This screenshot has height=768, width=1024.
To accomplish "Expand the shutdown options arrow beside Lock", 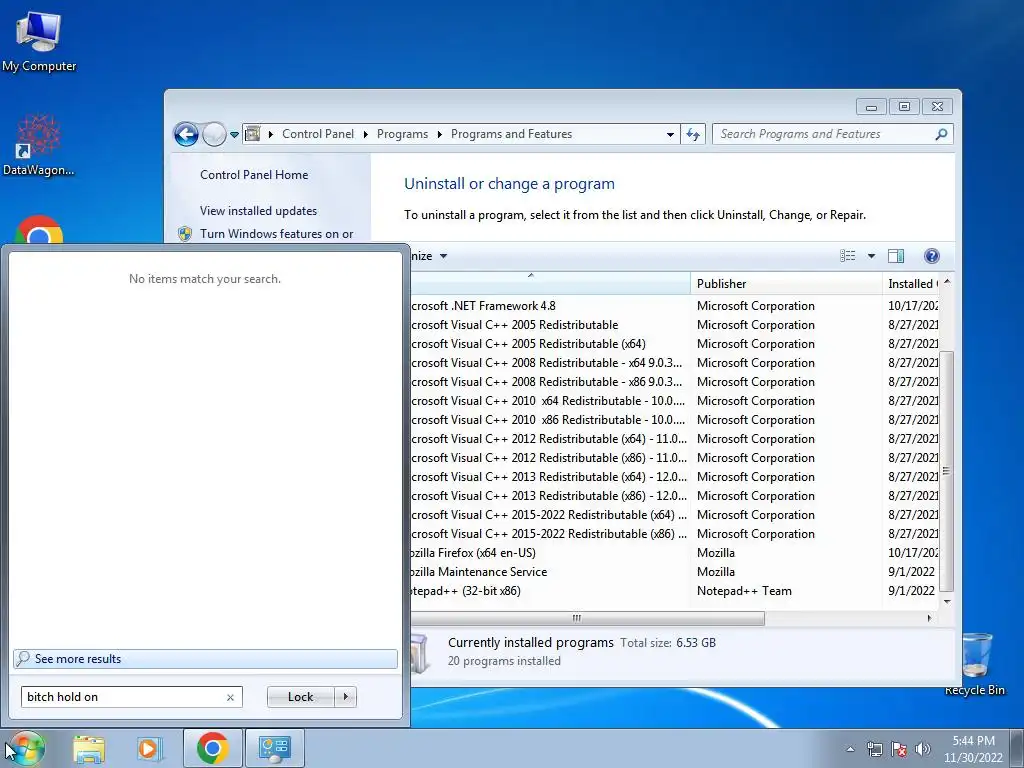I will point(345,697).
